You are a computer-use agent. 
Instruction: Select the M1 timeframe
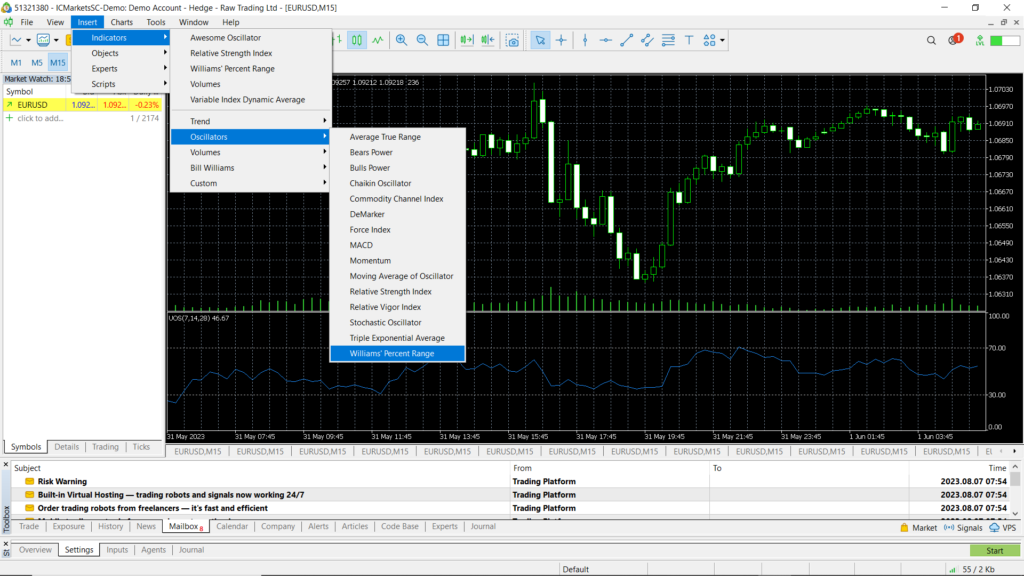(x=17, y=61)
